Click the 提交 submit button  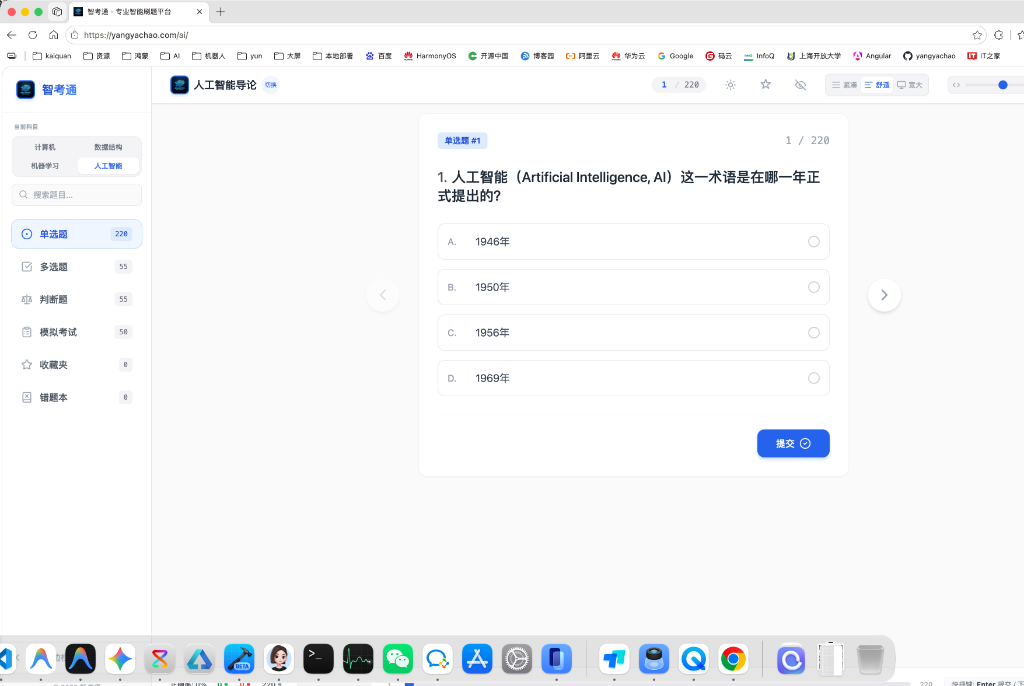(x=793, y=444)
